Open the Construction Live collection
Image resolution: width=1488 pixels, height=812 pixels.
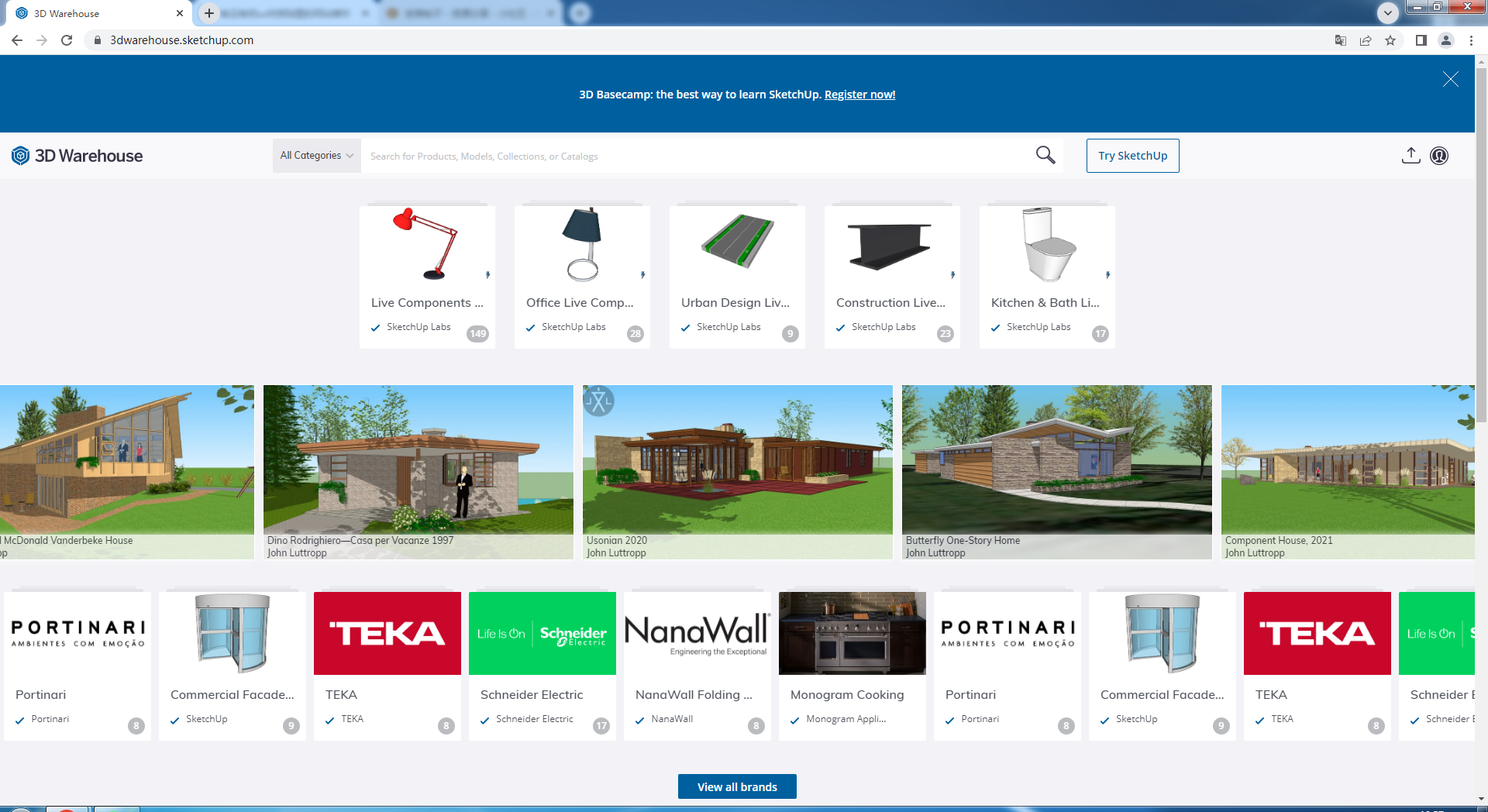click(892, 276)
